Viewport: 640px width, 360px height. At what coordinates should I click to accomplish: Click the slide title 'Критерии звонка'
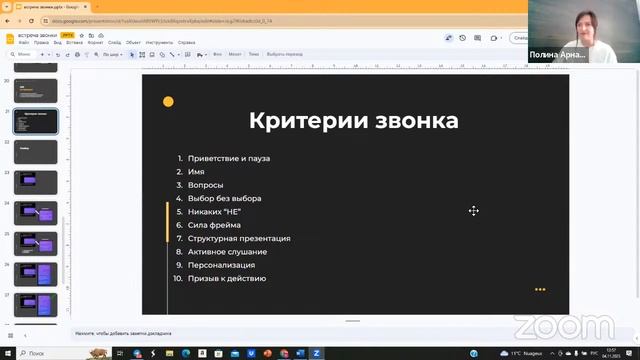tap(354, 120)
